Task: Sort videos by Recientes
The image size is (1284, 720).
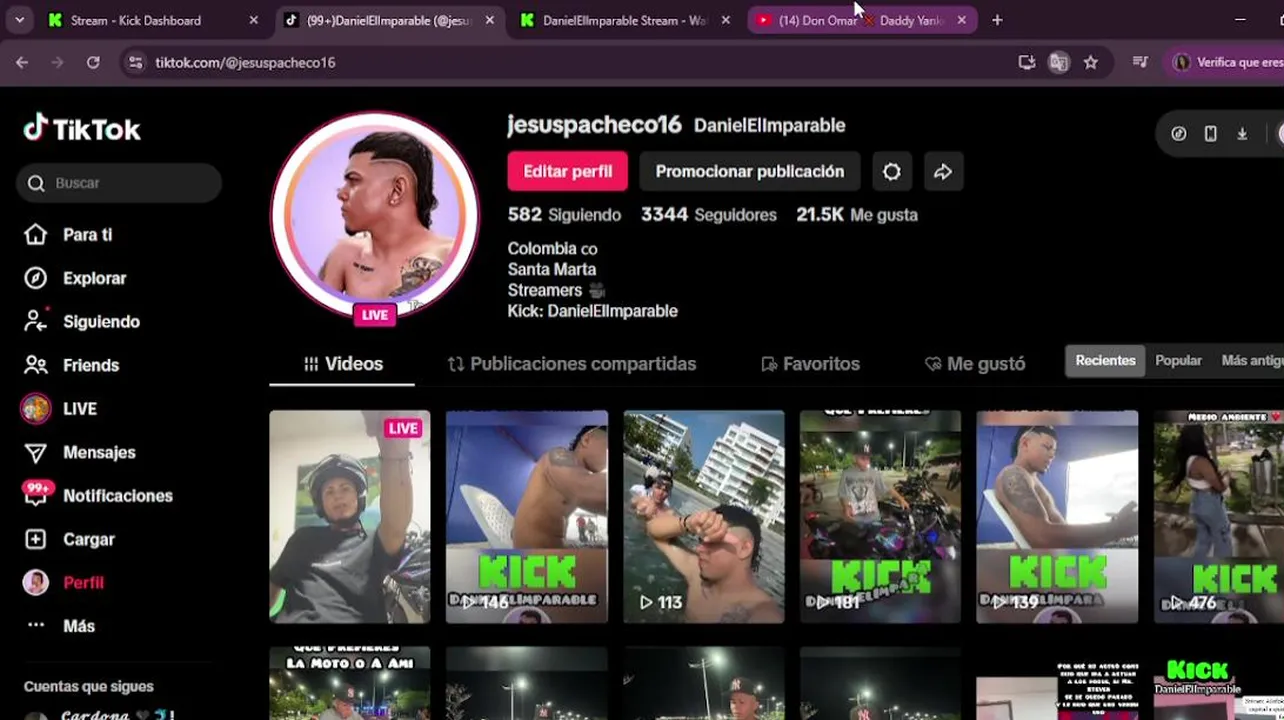Action: coord(1105,361)
